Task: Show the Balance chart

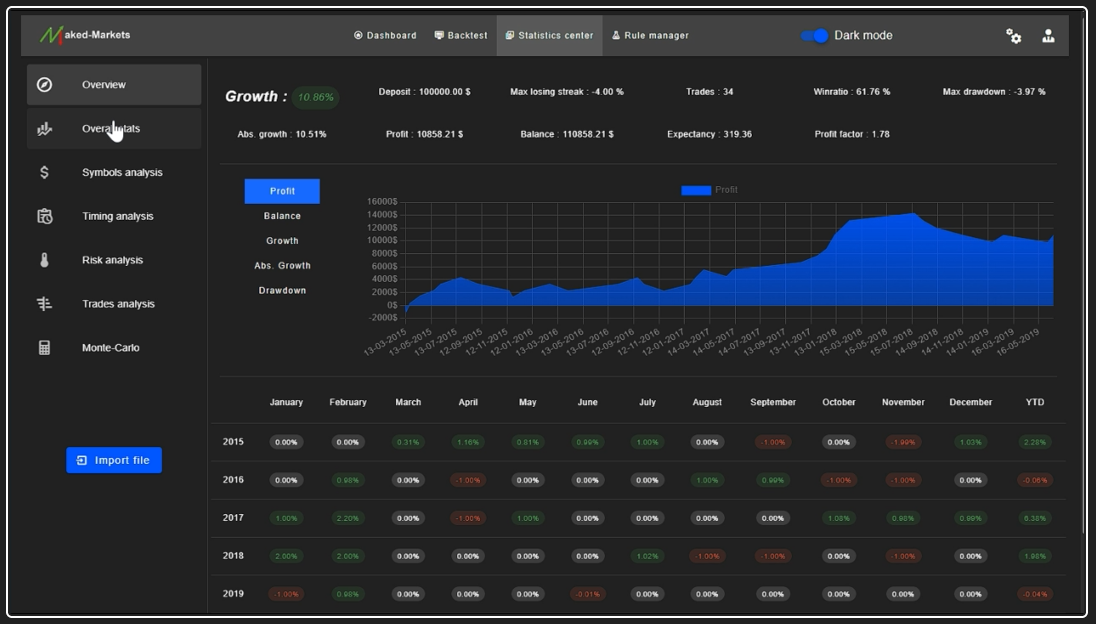Action: pyautogui.click(x=282, y=215)
